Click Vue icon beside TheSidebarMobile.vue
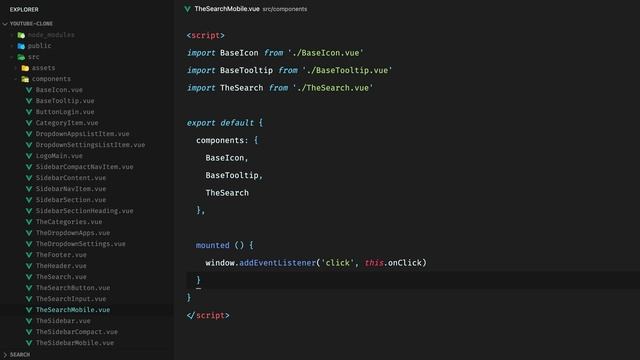 coord(29,343)
